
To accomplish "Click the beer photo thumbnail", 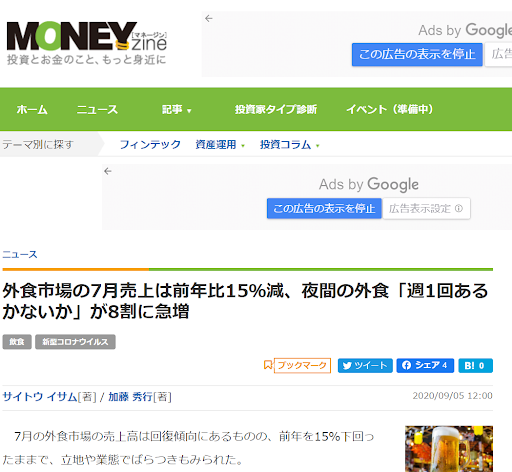I will click(x=449, y=449).
